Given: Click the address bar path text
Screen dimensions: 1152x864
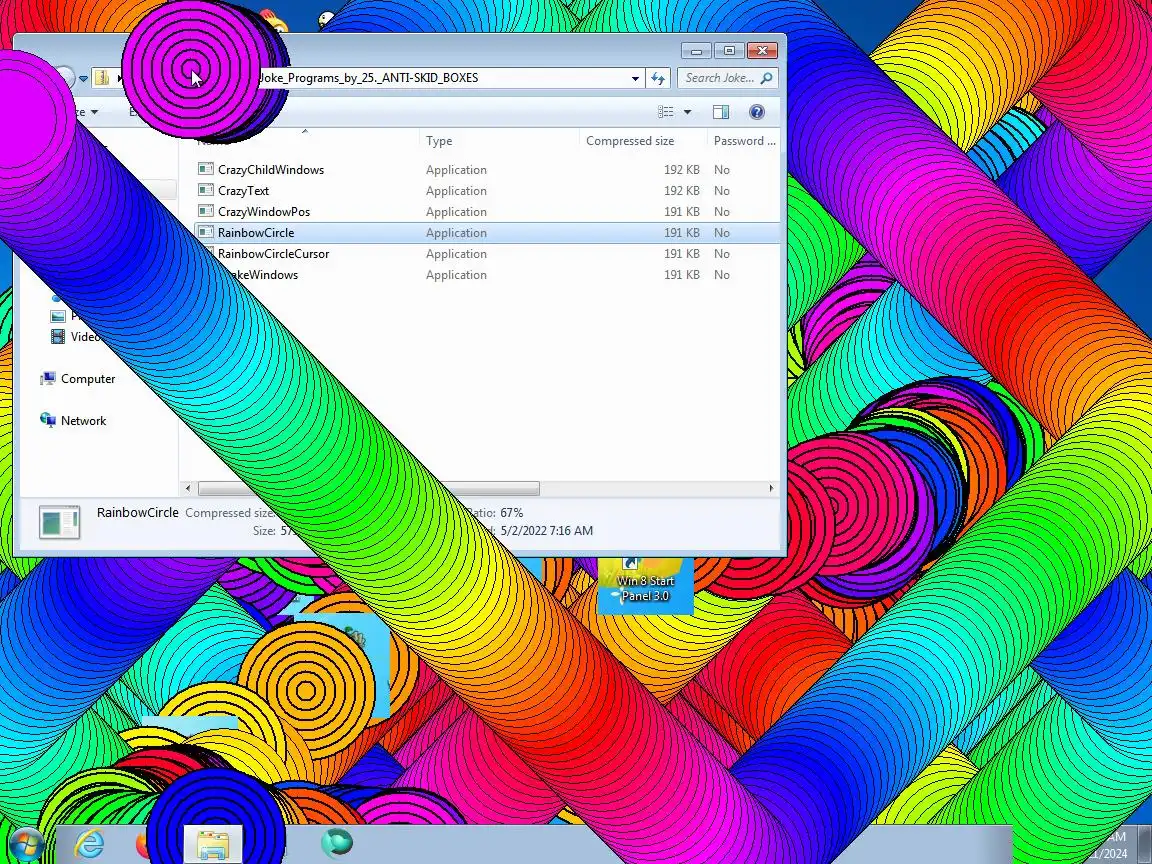Looking at the screenshot, I should tap(367, 78).
